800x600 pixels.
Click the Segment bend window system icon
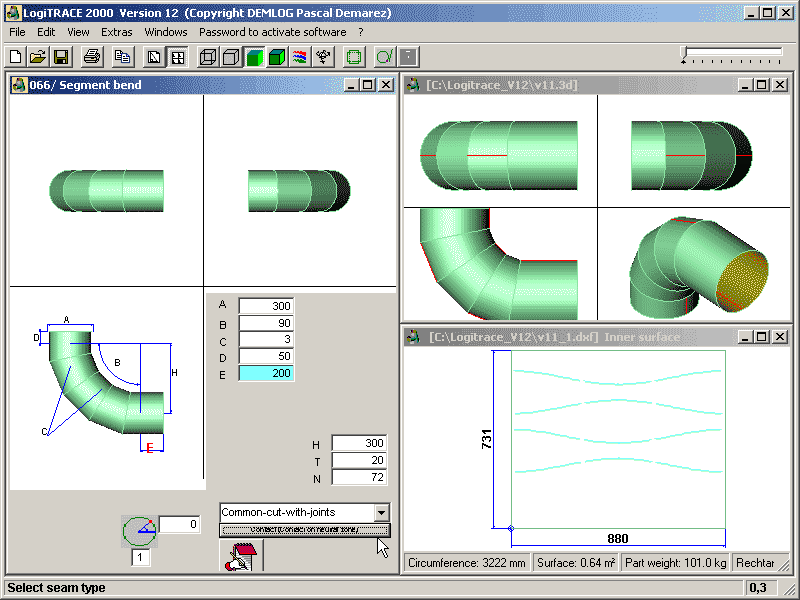point(19,85)
